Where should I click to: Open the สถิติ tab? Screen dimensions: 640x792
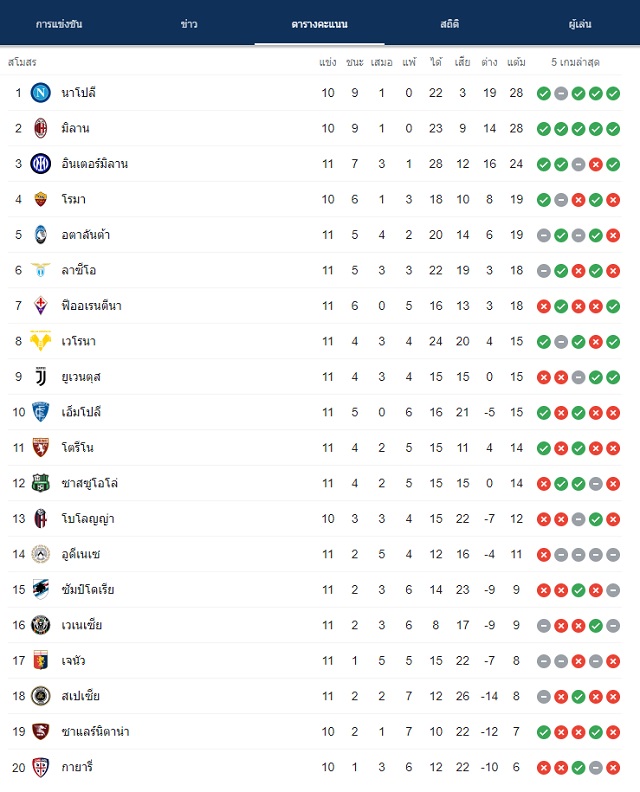(x=450, y=24)
